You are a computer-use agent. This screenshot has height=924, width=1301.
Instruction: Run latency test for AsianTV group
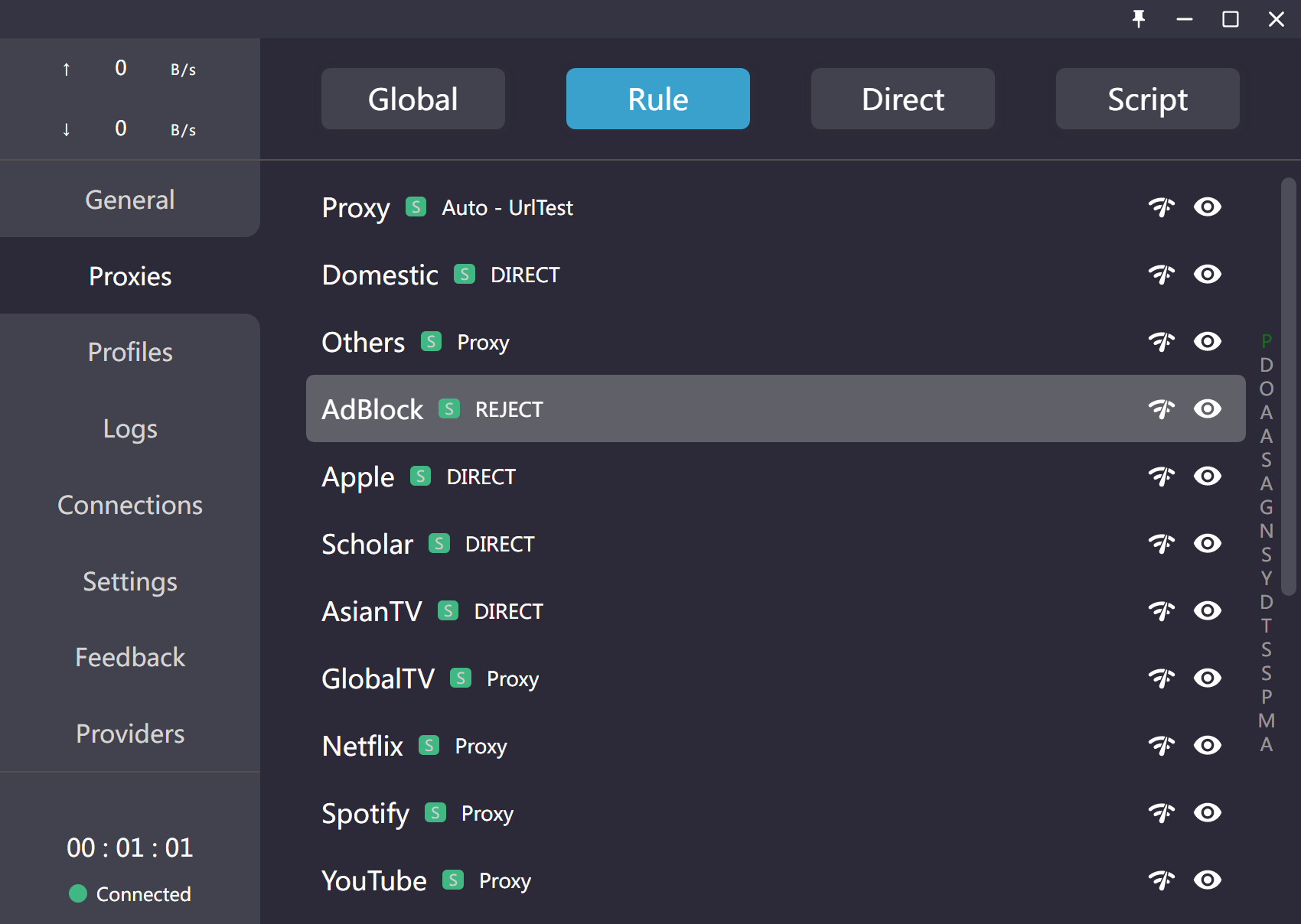click(1161, 611)
